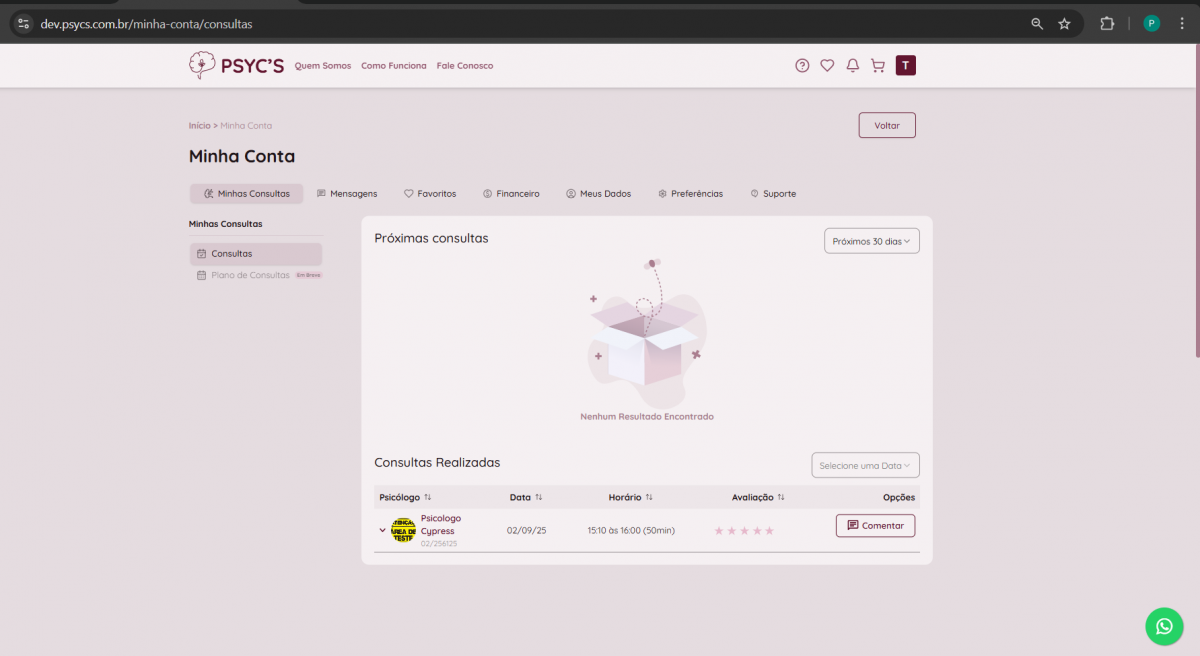The image size is (1200, 656).
Task: Click the help question mark icon
Action: tap(802, 66)
